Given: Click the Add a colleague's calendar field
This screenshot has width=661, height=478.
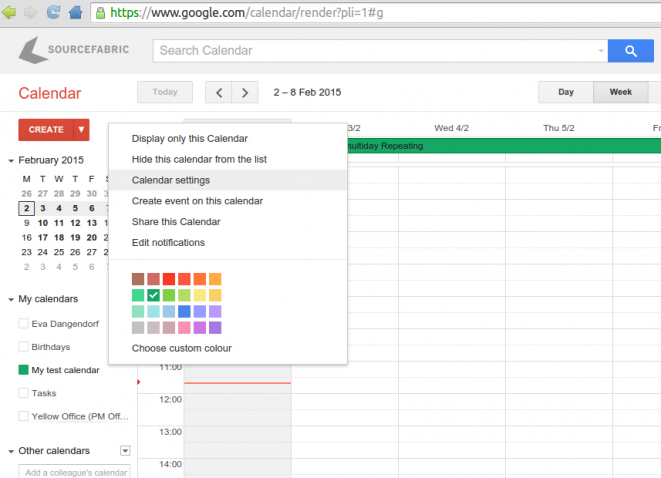Looking at the screenshot, I should pyautogui.click(x=74, y=472).
